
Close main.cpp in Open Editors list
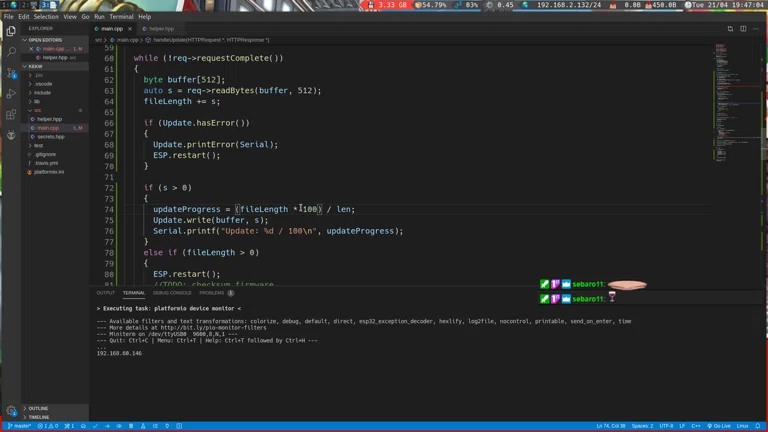pos(31,48)
